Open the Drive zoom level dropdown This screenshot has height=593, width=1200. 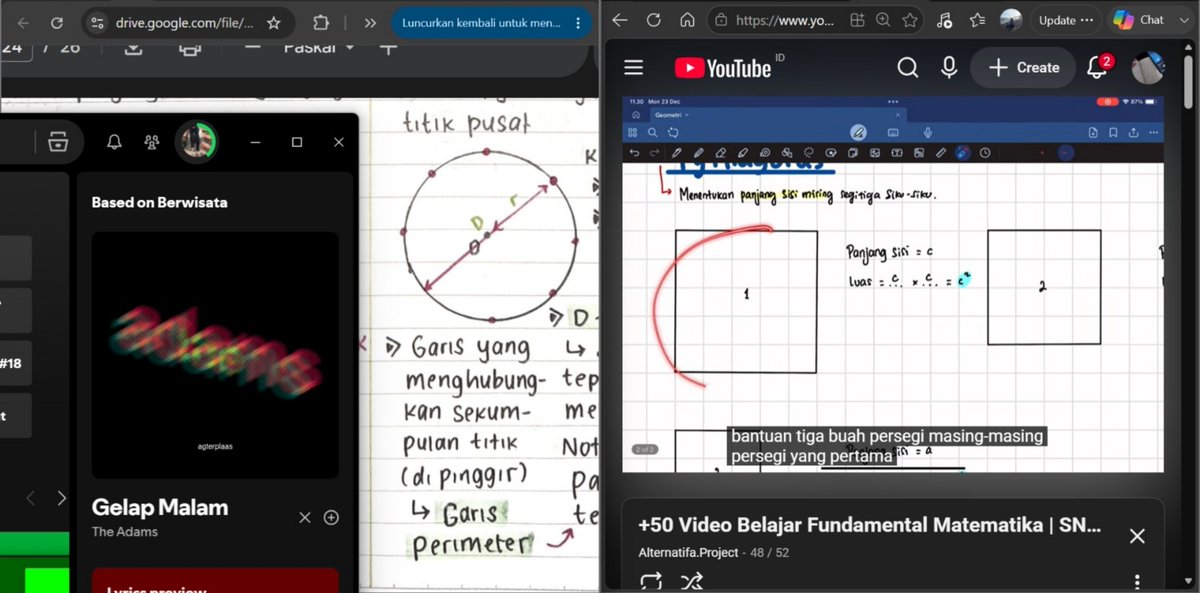pos(319,48)
